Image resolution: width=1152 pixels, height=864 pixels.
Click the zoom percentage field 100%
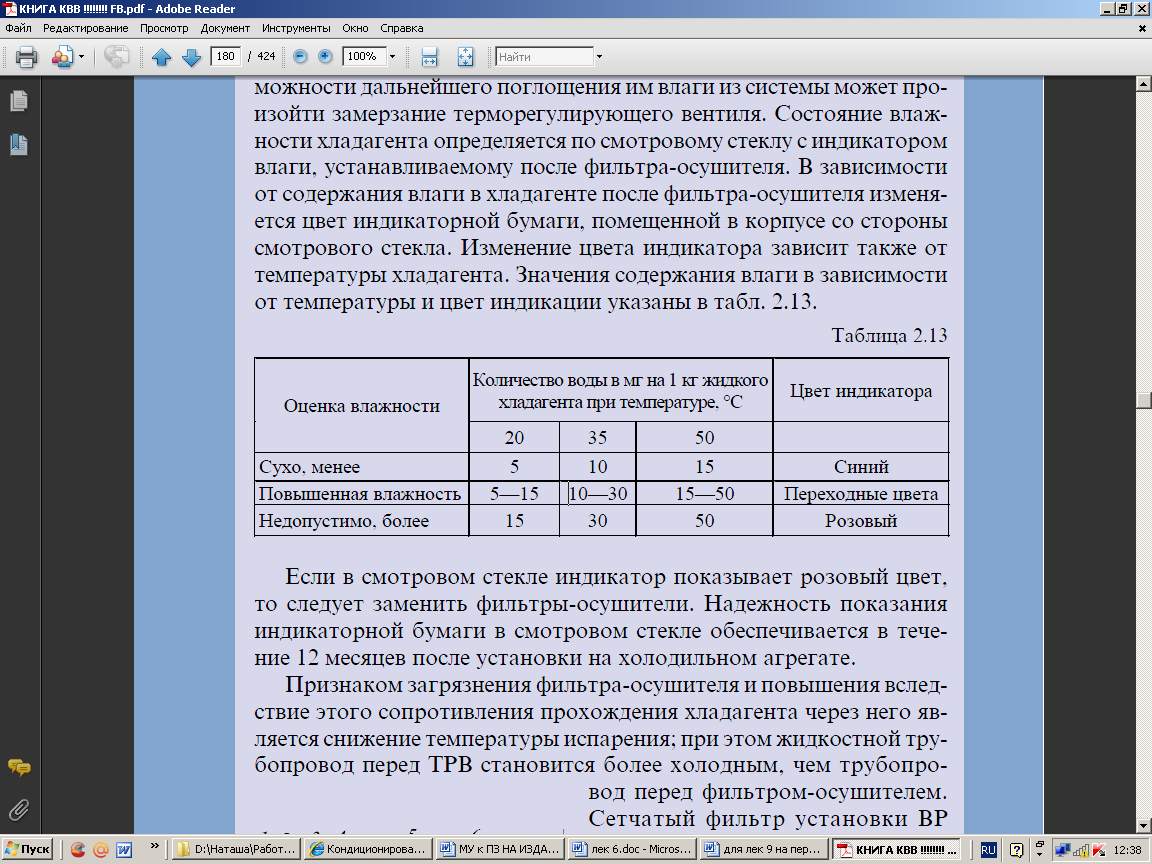(x=364, y=56)
